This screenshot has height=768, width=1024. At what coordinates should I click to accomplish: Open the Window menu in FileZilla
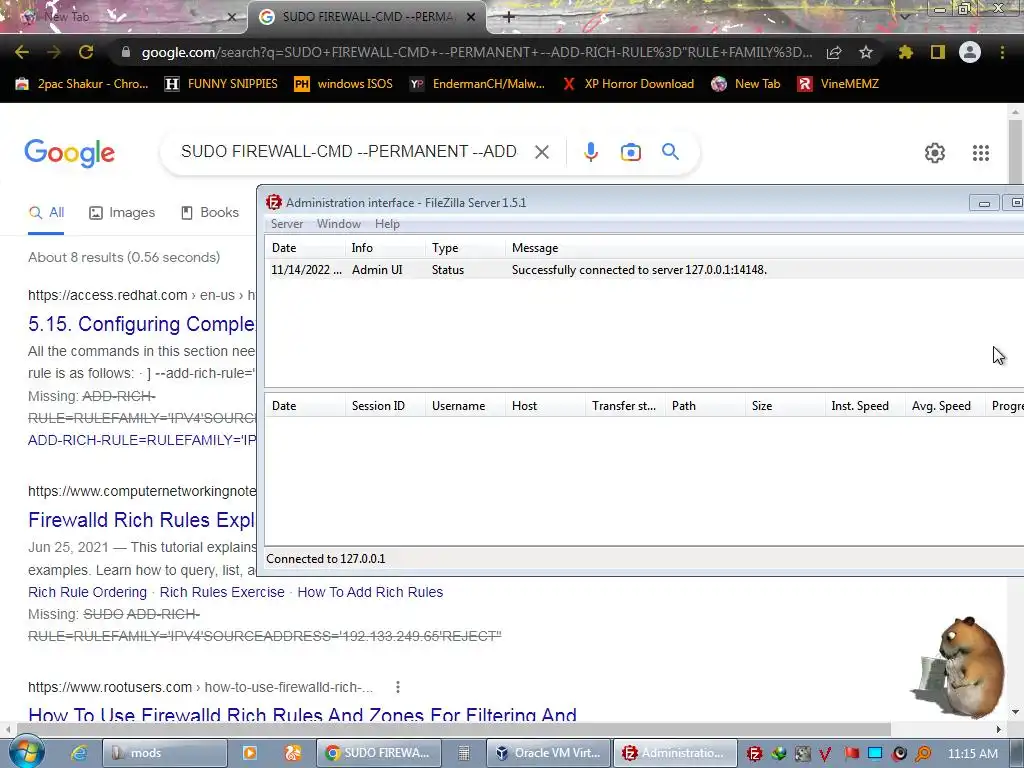[x=338, y=224]
